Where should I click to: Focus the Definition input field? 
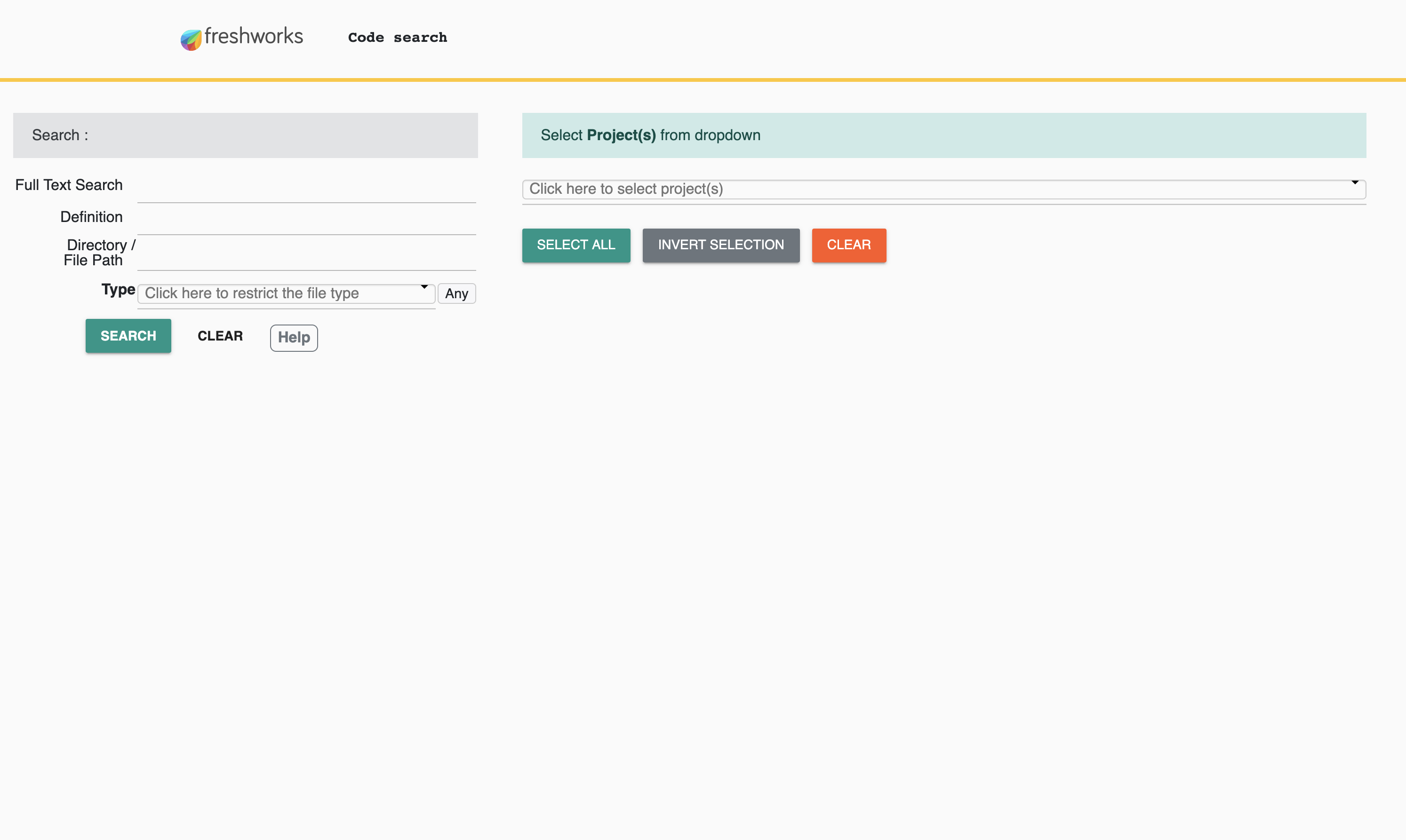[x=306, y=222]
